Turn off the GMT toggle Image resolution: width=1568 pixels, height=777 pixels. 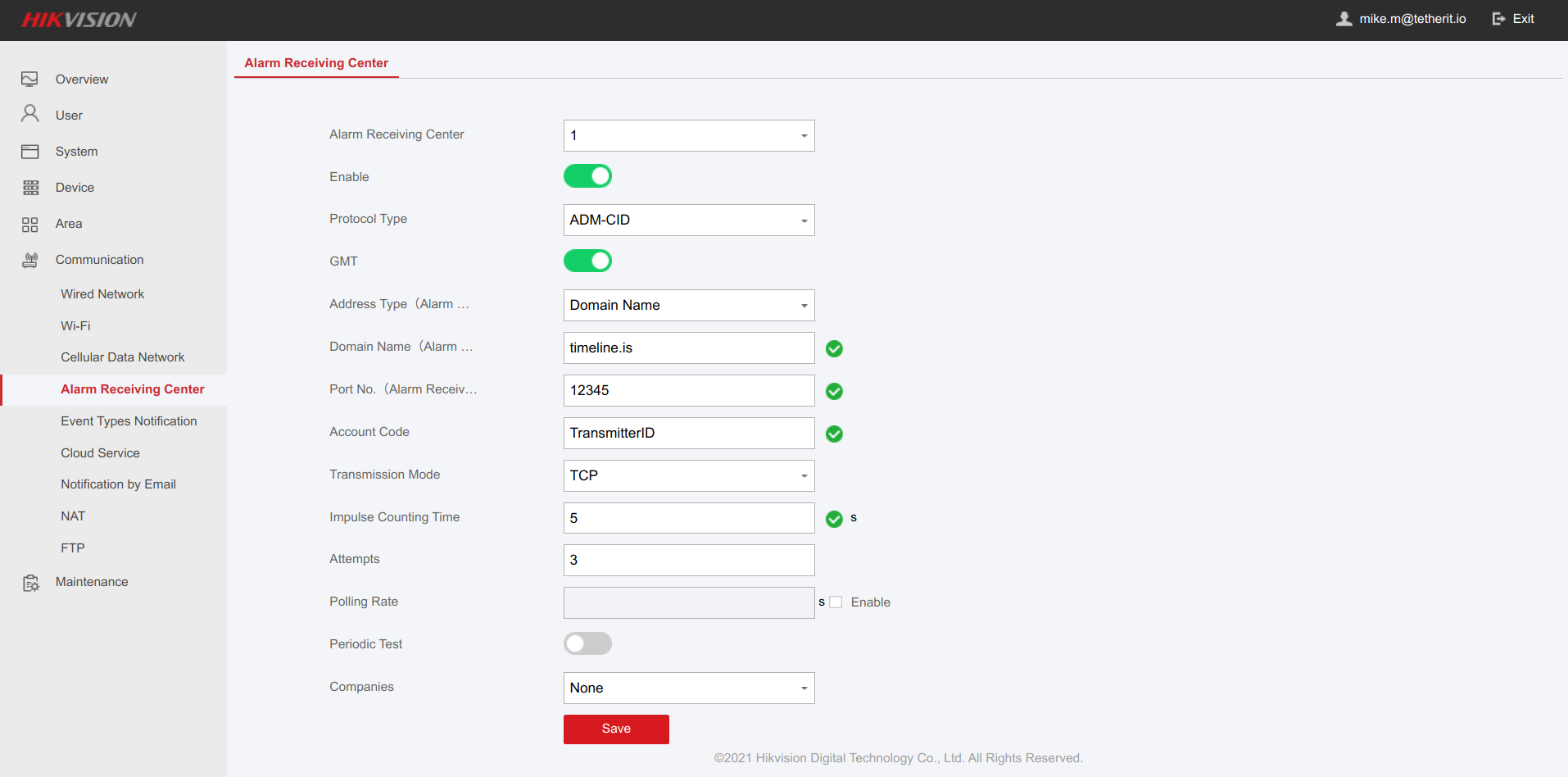587,261
